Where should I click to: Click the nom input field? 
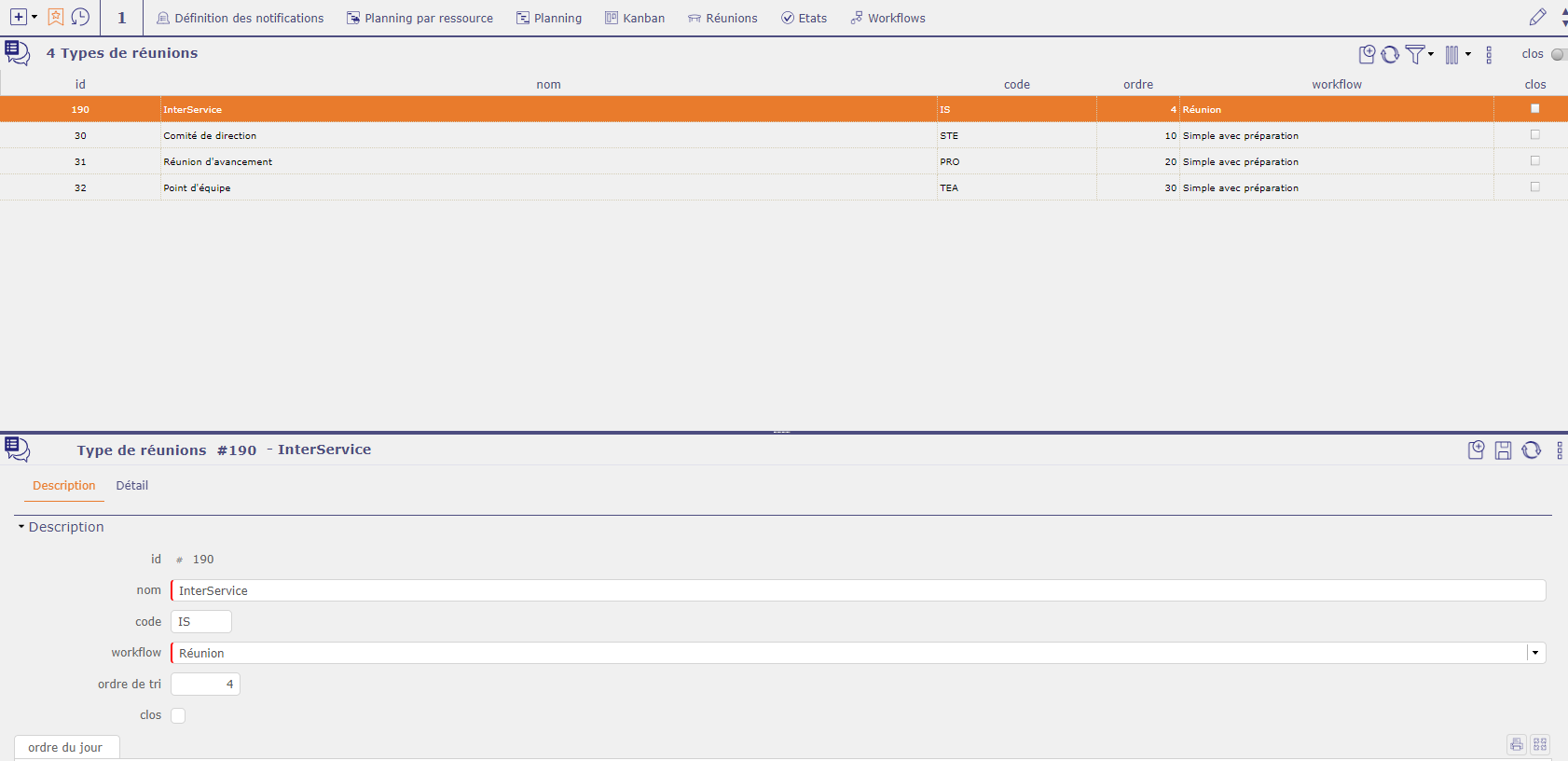click(858, 591)
